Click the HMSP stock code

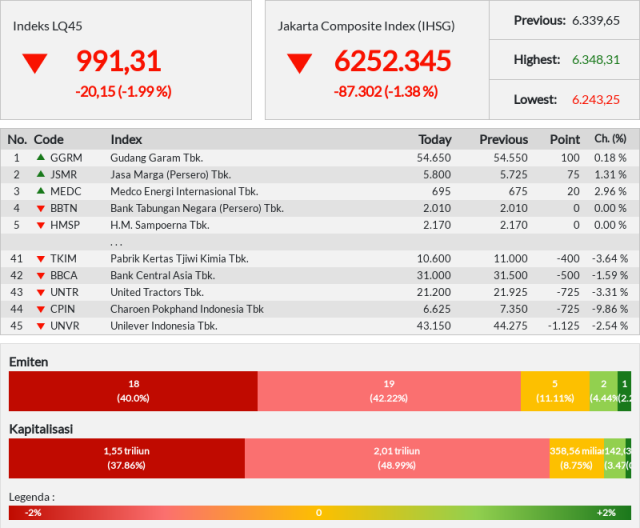tap(65, 225)
